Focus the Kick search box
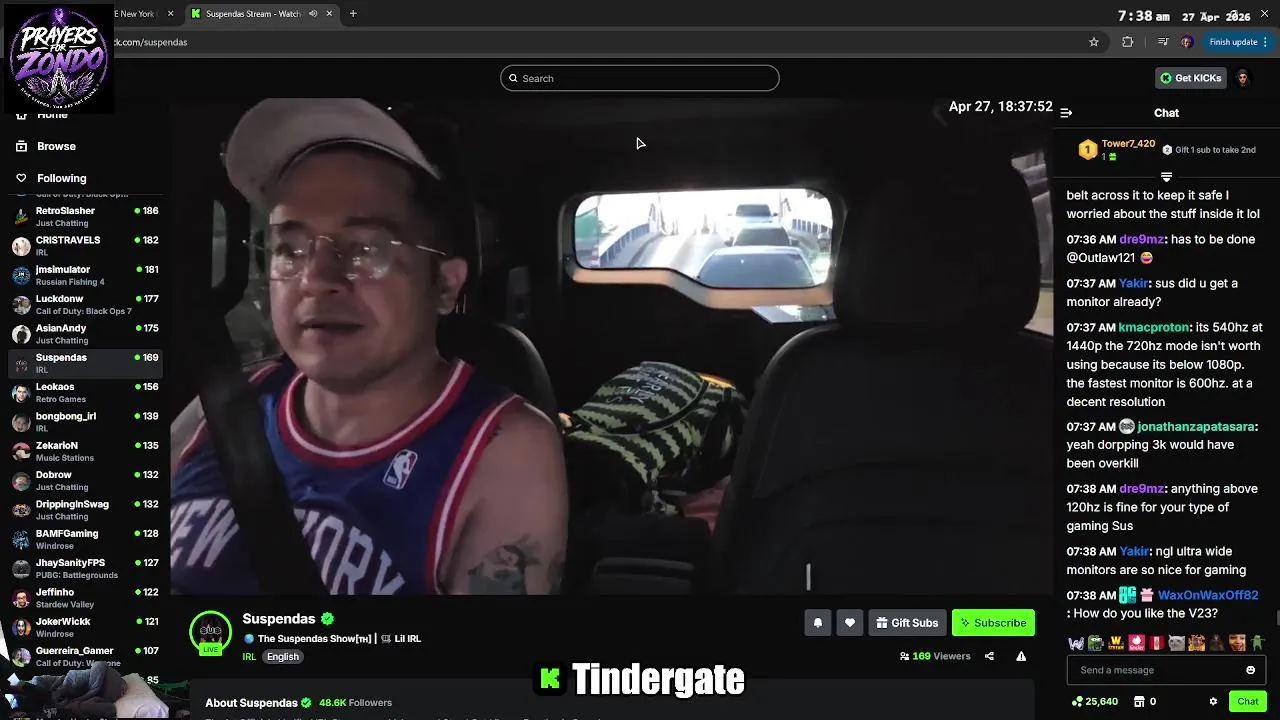The width and height of the screenshot is (1280, 720). point(640,78)
